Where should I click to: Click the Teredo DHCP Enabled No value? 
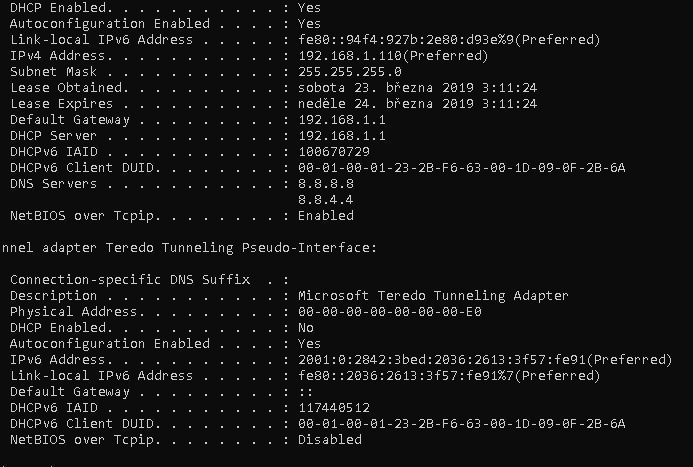tap(306, 328)
